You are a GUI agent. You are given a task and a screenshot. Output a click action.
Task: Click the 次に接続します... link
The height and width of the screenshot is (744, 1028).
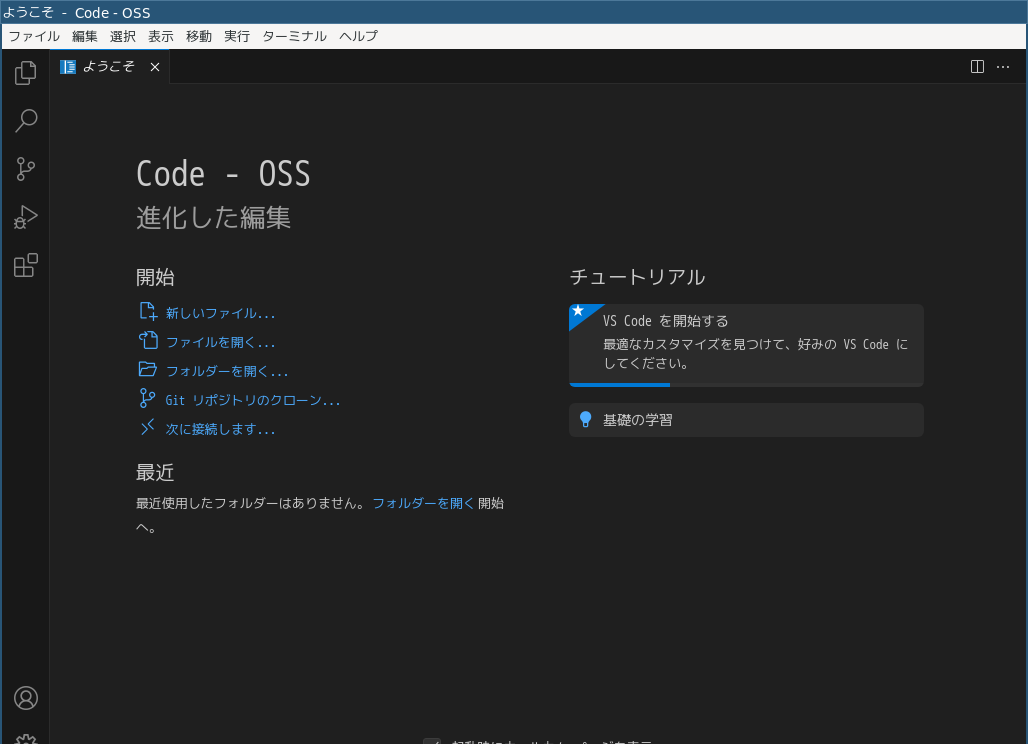point(220,429)
